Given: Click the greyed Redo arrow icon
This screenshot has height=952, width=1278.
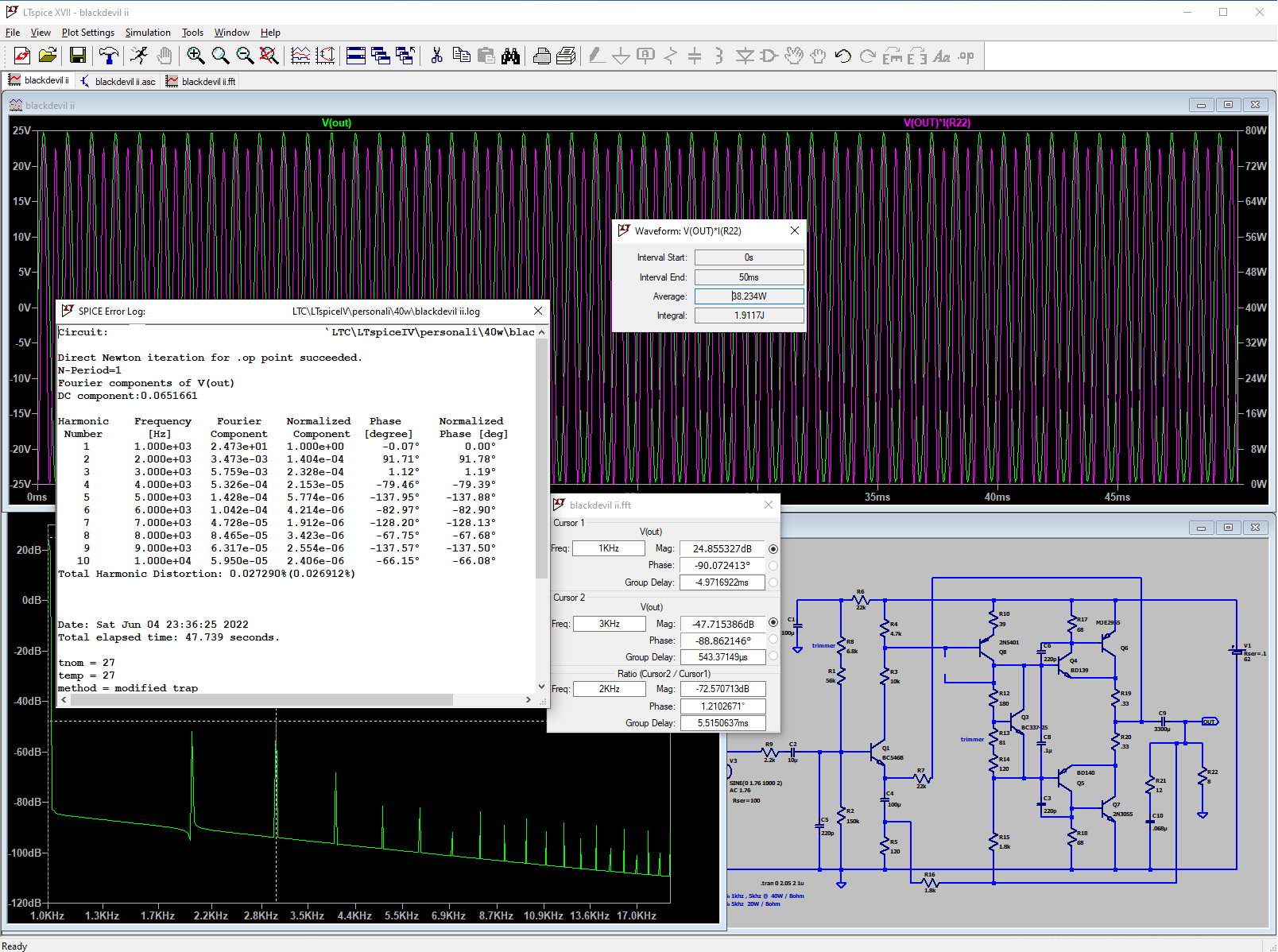Looking at the screenshot, I should point(867,56).
